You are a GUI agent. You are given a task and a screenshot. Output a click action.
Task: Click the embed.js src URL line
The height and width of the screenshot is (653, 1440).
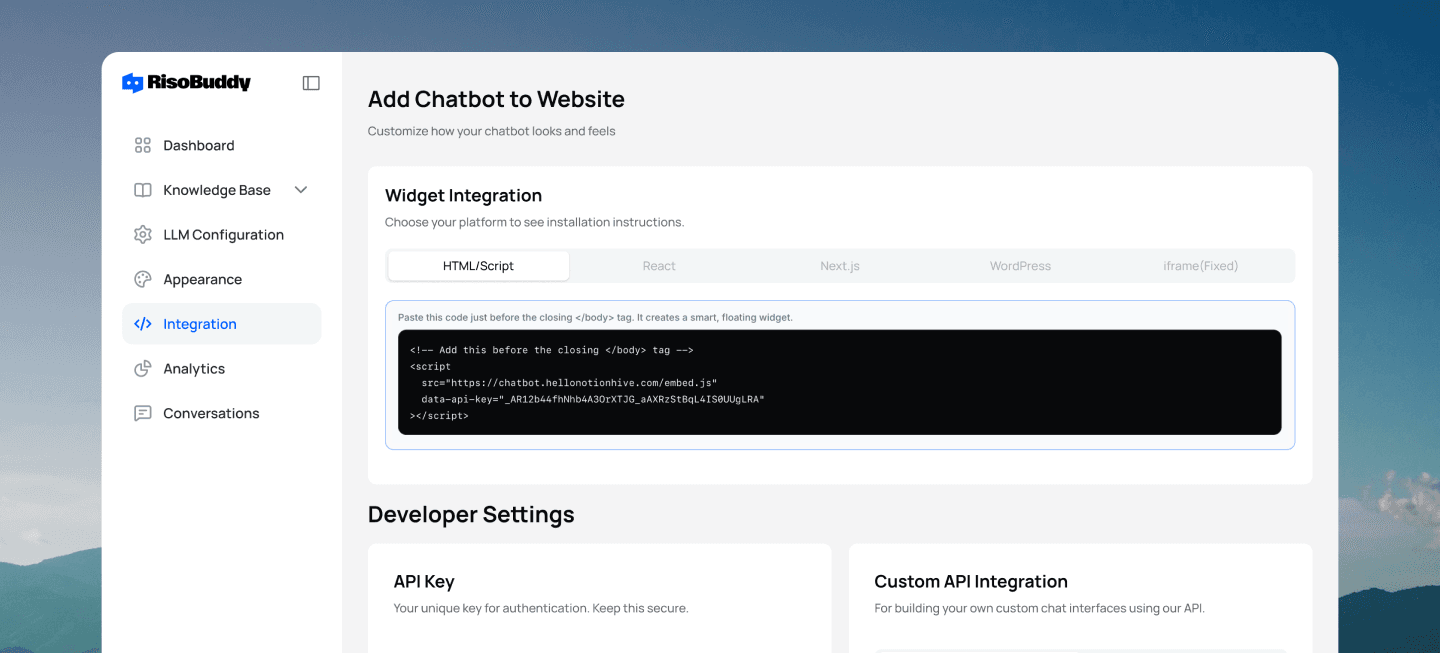point(569,383)
